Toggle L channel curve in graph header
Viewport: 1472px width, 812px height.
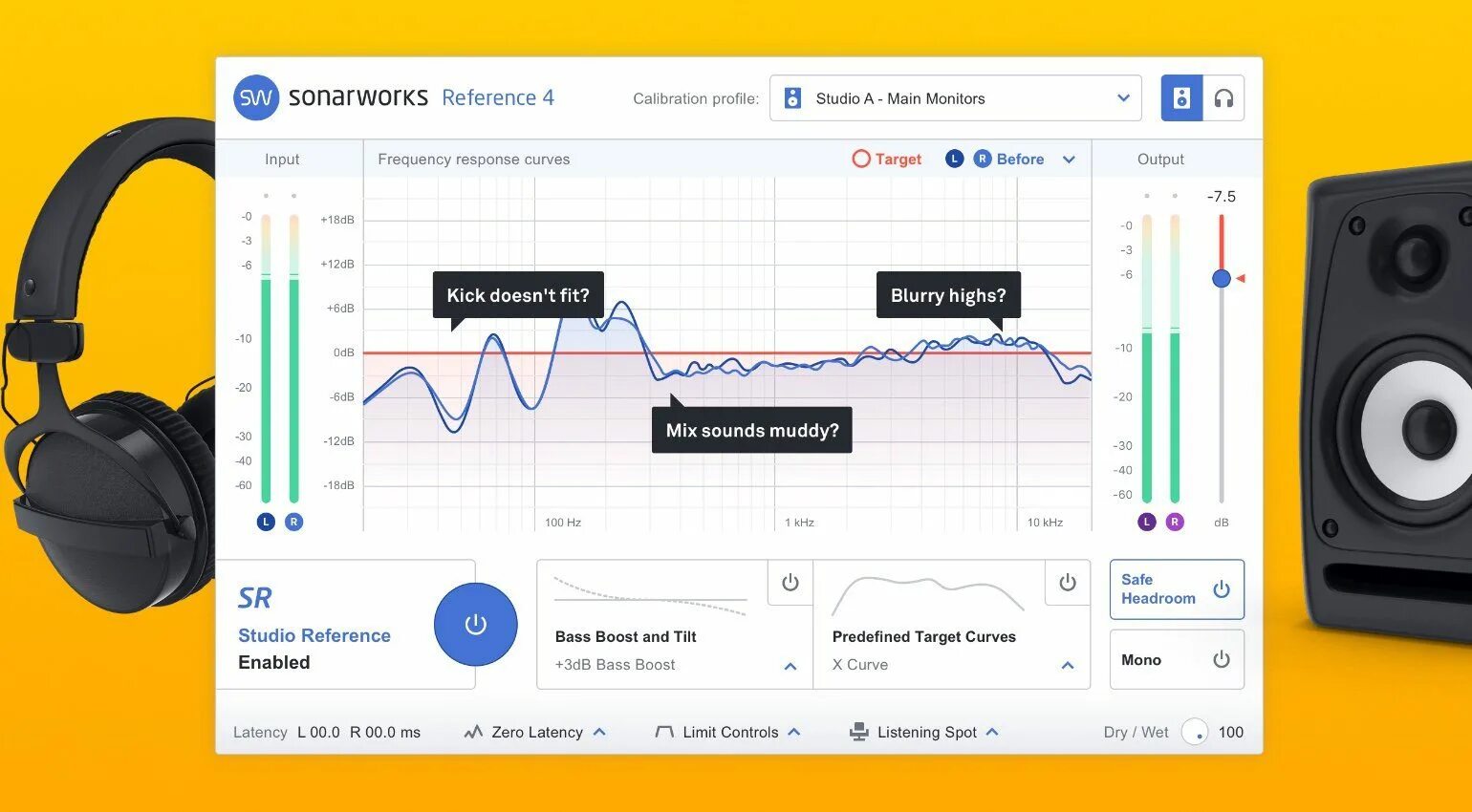pos(954,159)
